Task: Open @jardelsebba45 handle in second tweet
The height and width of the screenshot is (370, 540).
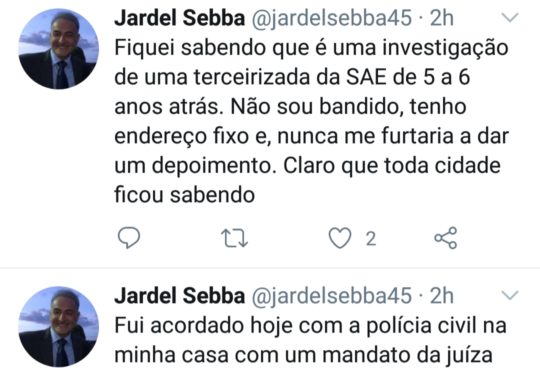Action: (x=332, y=296)
